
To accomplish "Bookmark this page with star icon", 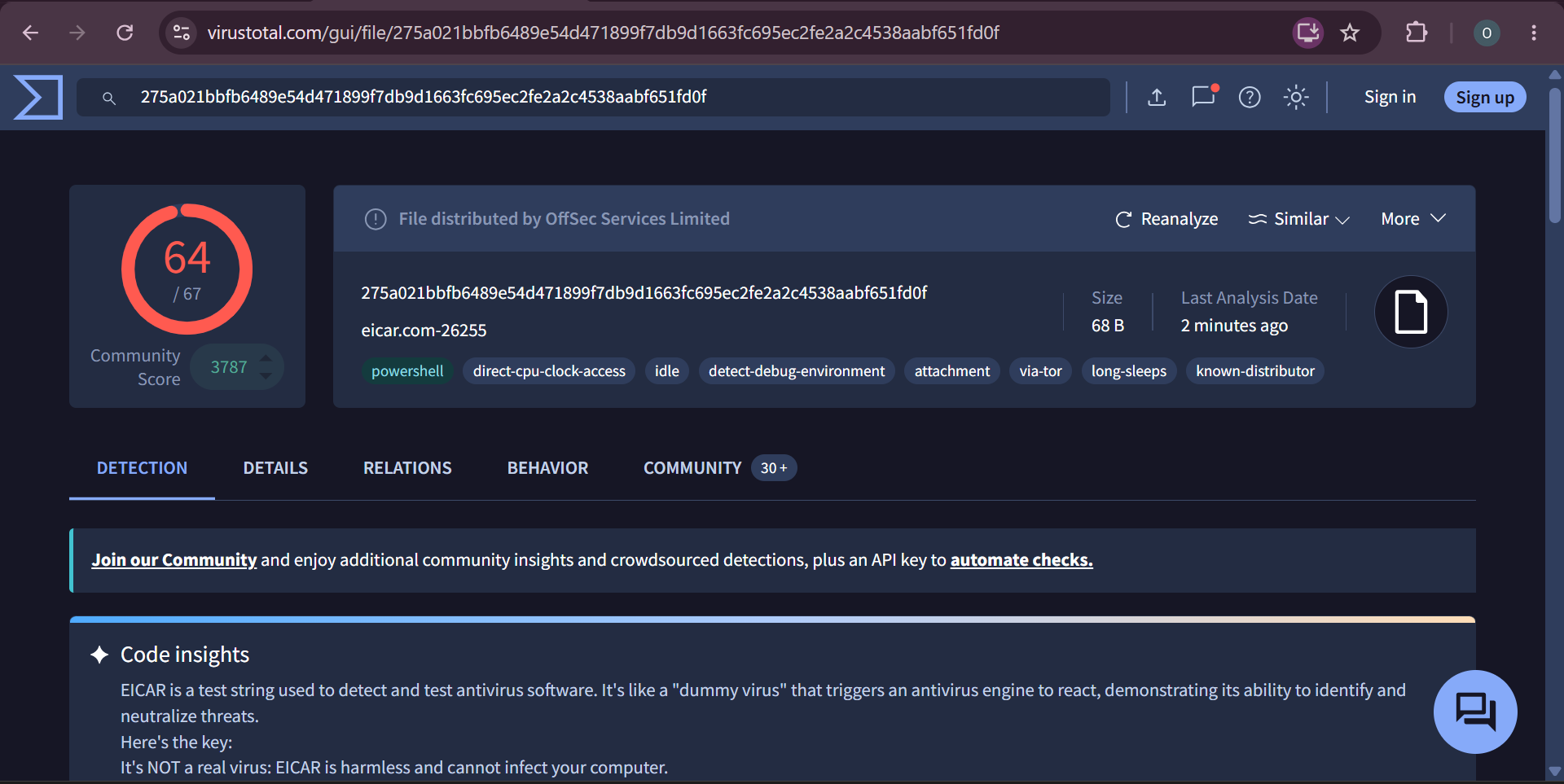I will tap(1350, 33).
